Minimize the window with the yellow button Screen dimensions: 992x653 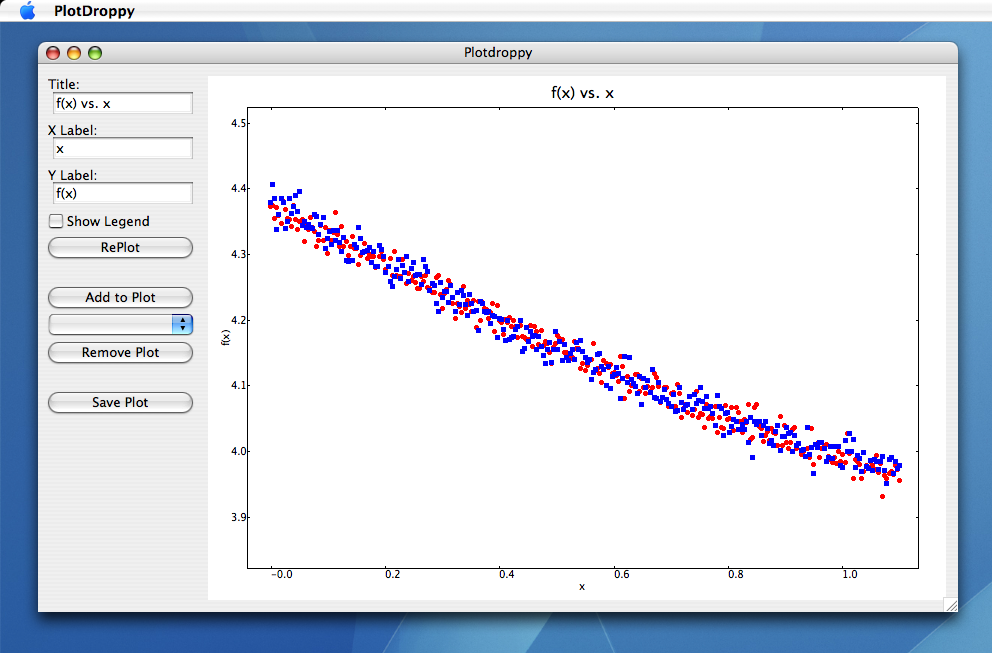click(x=74, y=53)
